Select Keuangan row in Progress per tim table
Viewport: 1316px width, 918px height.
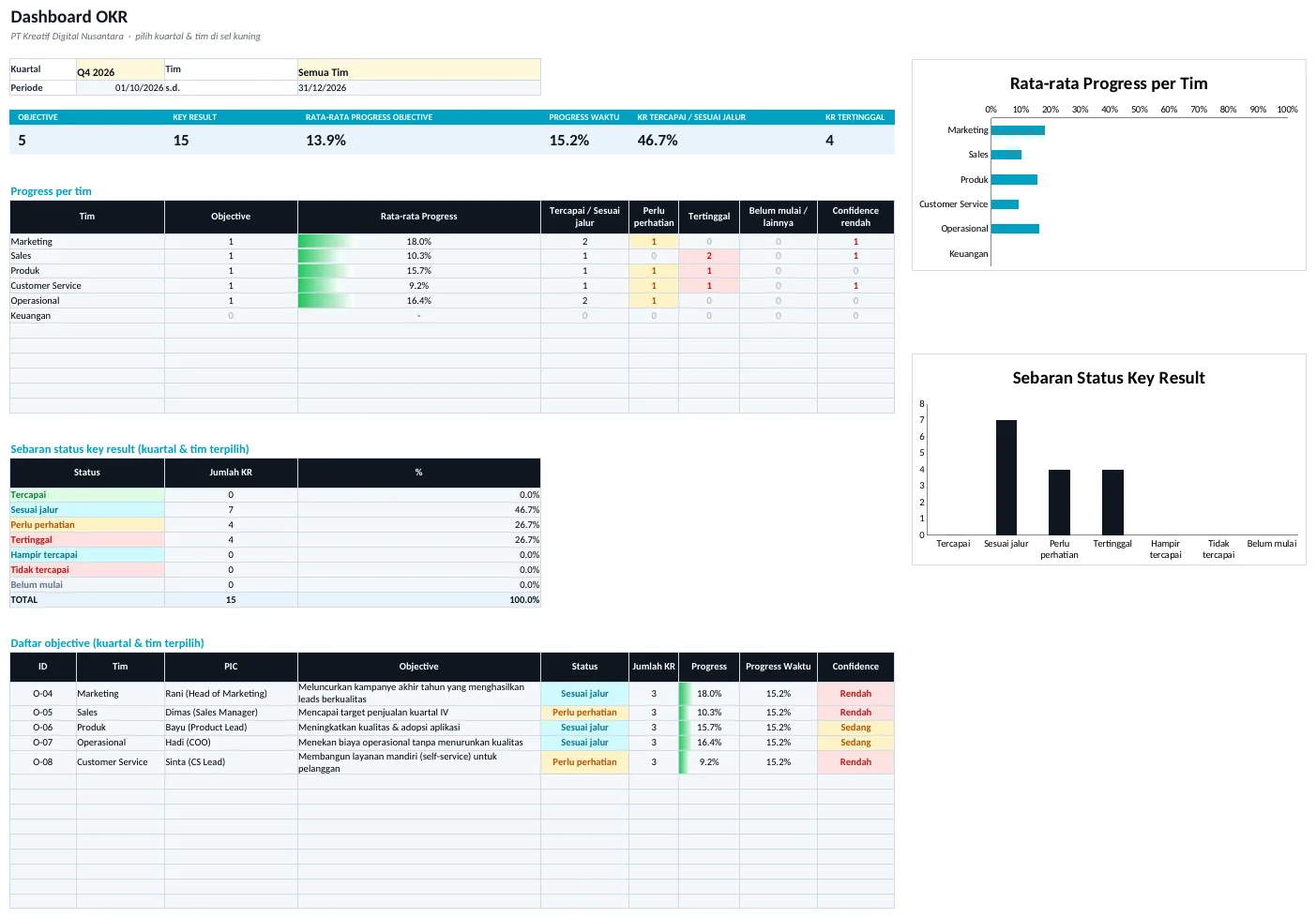pyautogui.click(x=451, y=316)
